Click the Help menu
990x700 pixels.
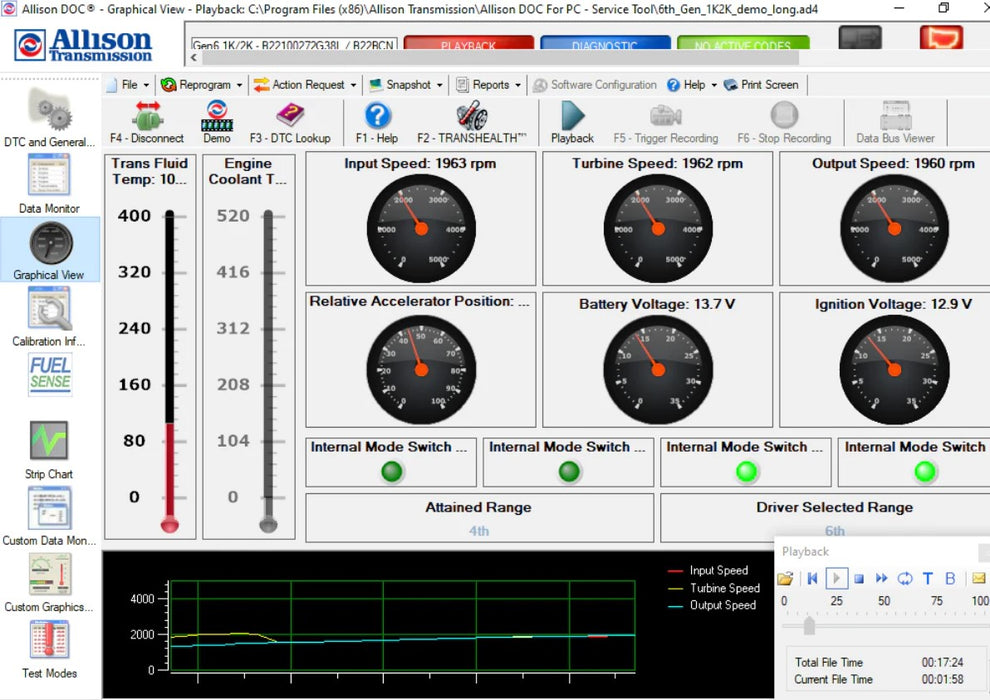tap(689, 84)
